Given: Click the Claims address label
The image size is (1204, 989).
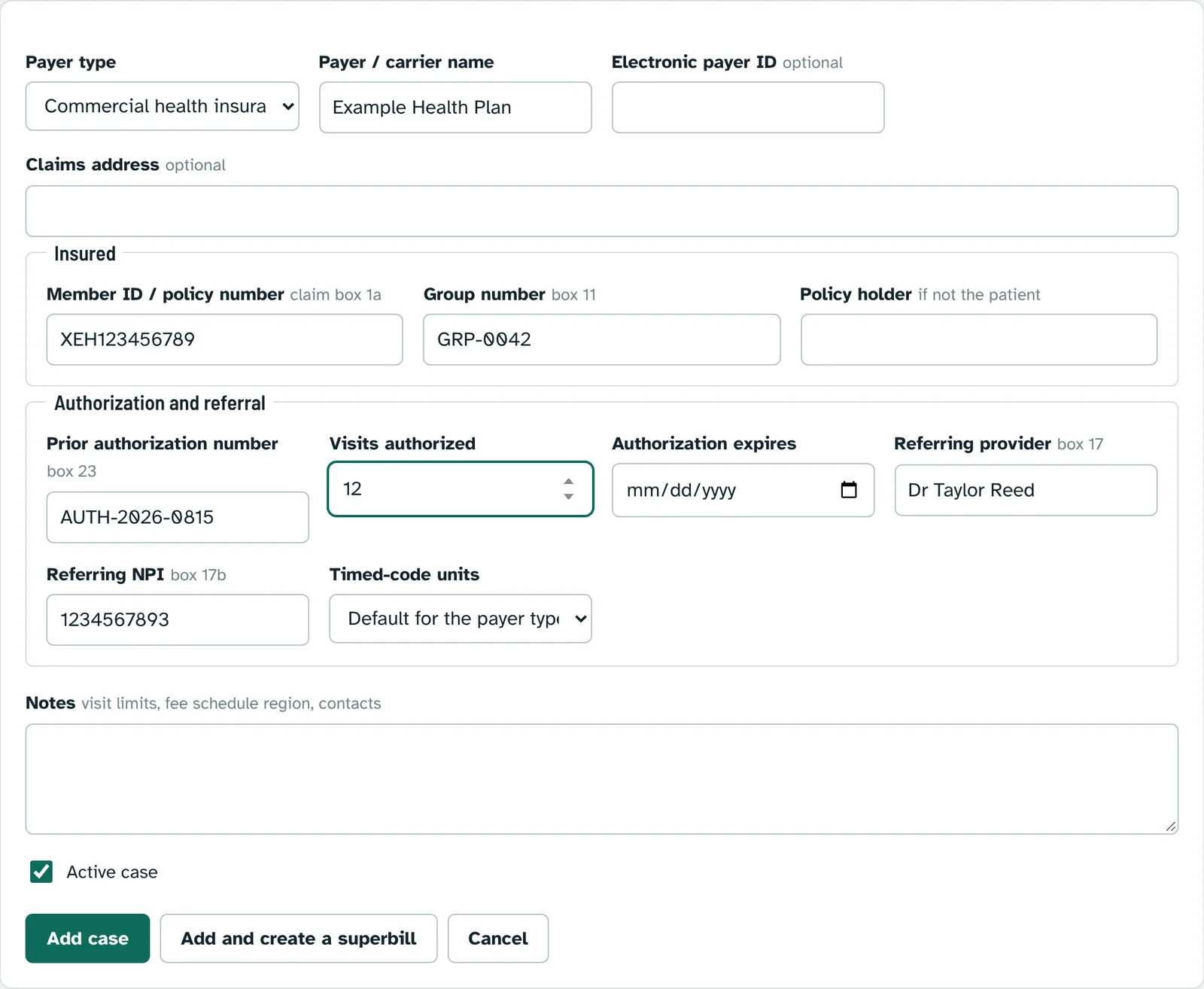Looking at the screenshot, I should pyautogui.click(x=93, y=164).
